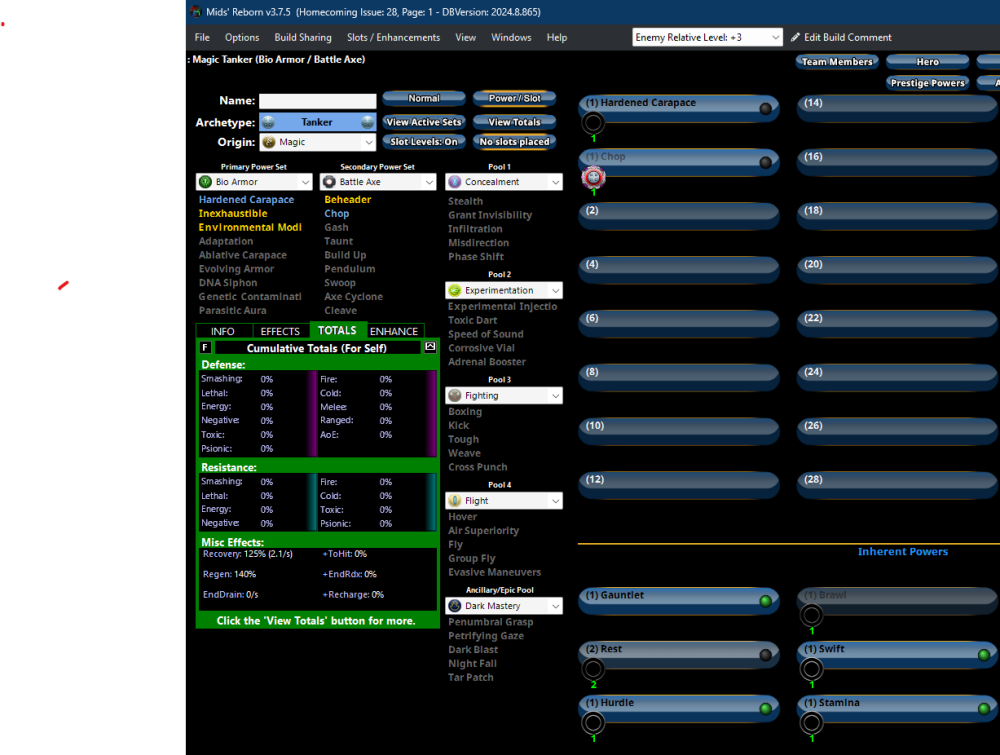This screenshot has height=755, width=1000.
Task: Click the empty enhancement slot under Stamina
Action: 811,723
